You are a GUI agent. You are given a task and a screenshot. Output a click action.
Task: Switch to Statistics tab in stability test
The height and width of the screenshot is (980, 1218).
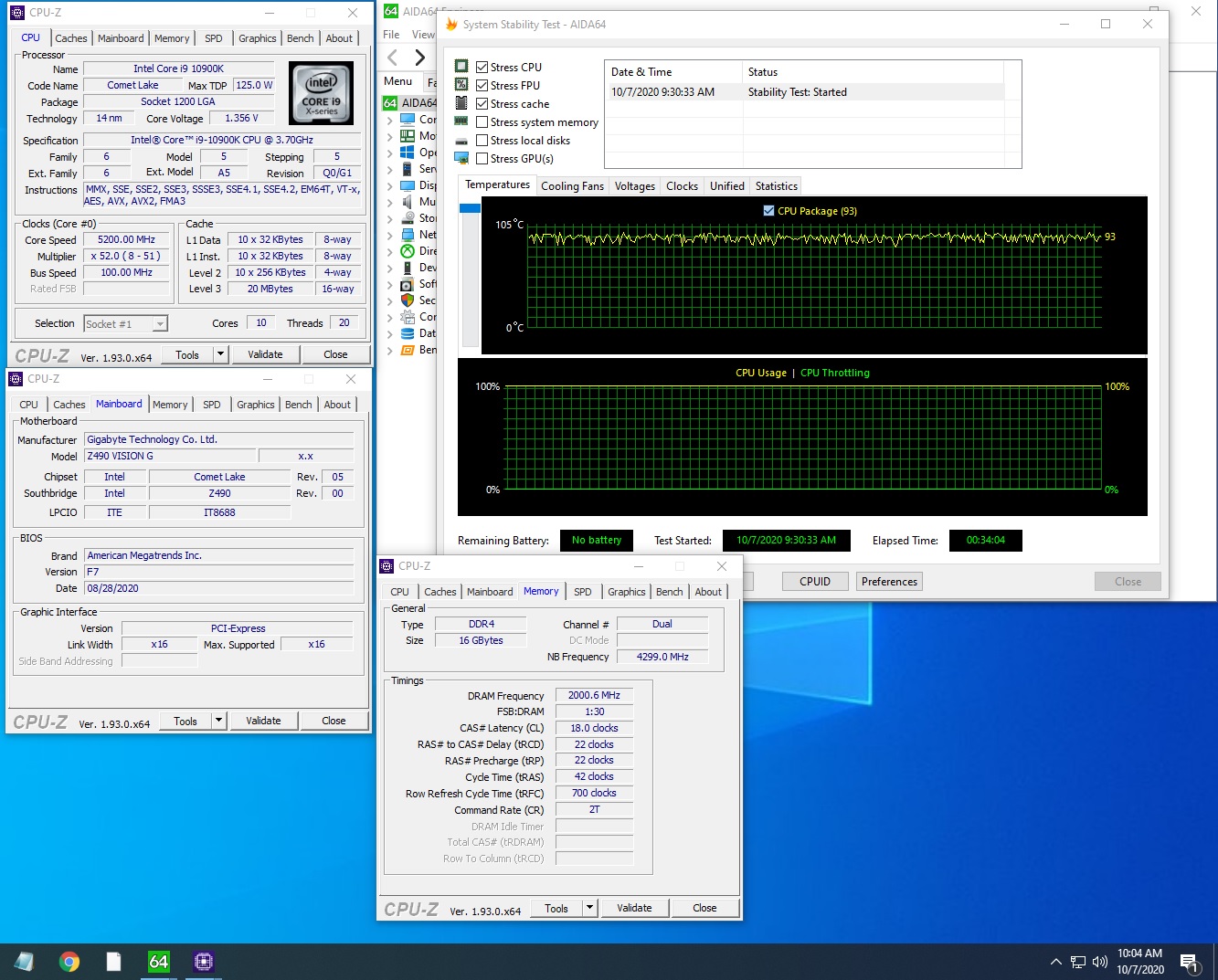tap(777, 186)
